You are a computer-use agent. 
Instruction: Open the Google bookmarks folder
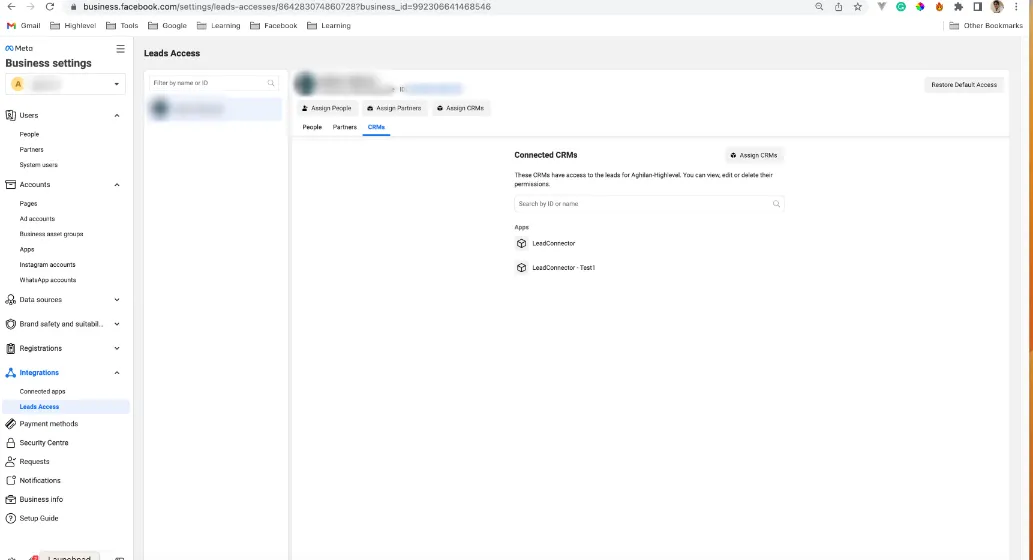[x=167, y=26]
